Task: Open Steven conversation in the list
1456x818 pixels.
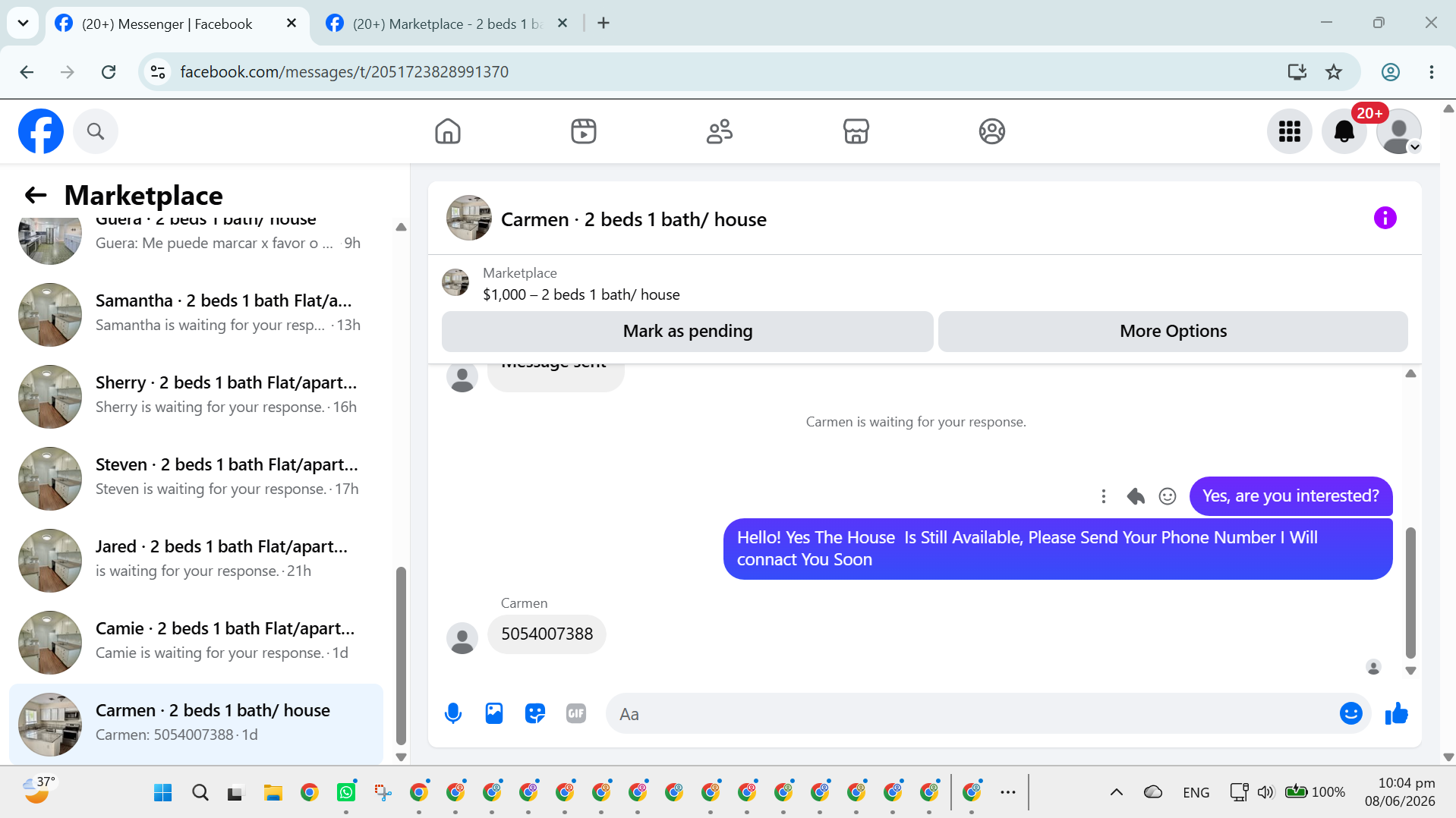Action: (196, 479)
